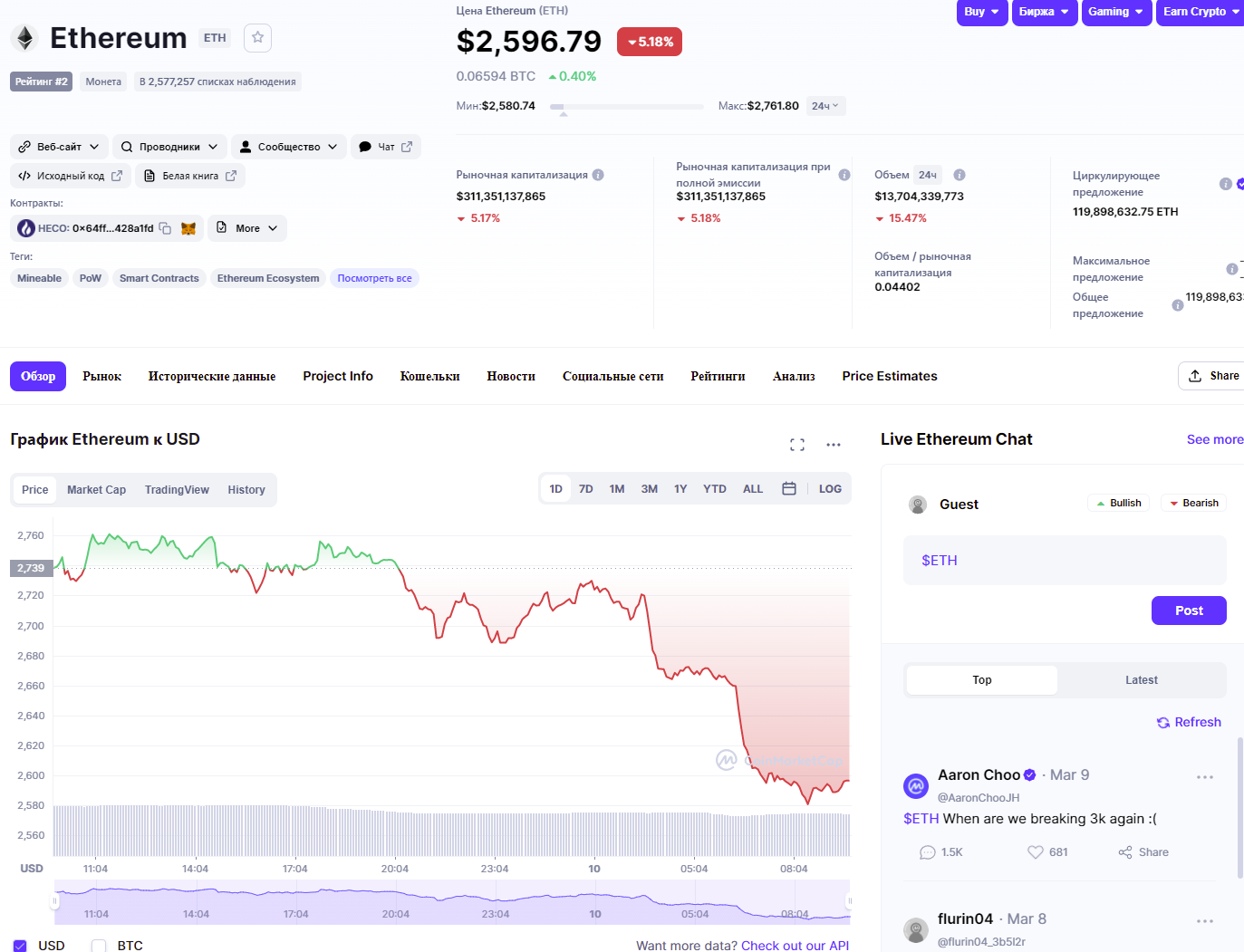Click the Refresh link in chat
1244x952 pixels.
coord(1189,722)
